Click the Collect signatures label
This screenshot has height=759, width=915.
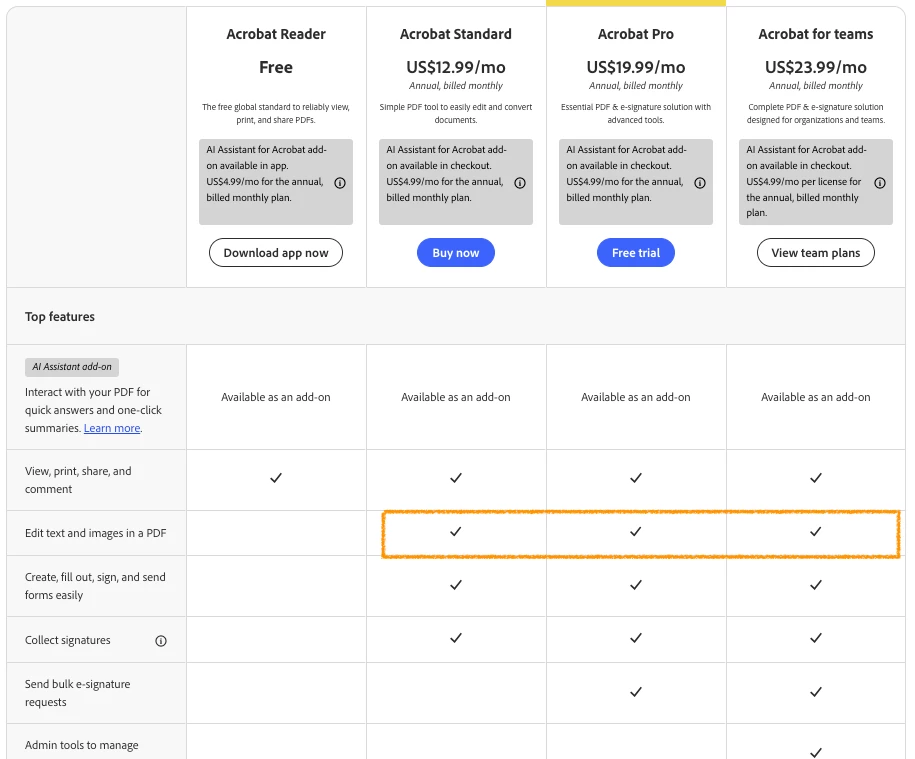68,640
